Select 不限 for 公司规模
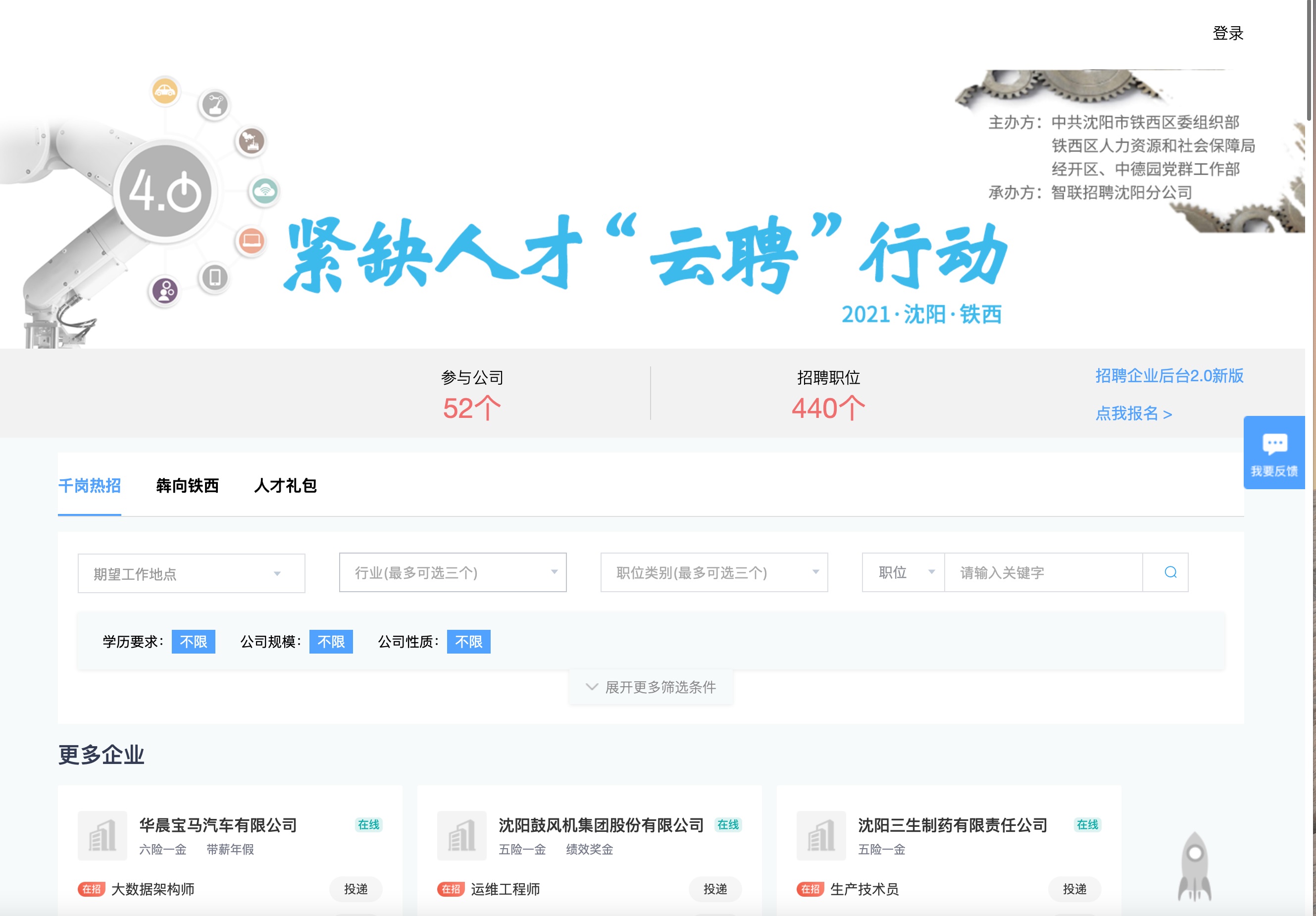 click(331, 641)
